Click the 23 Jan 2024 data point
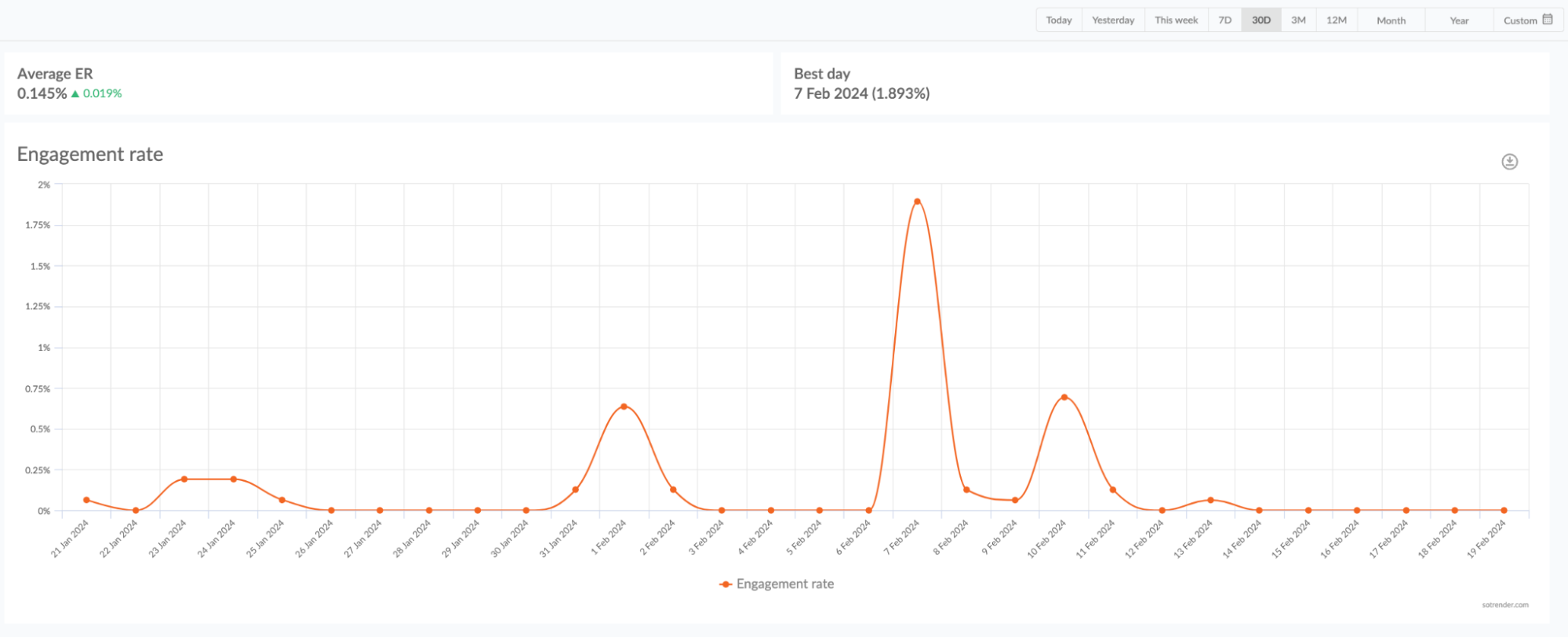 (x=184, y=479)
